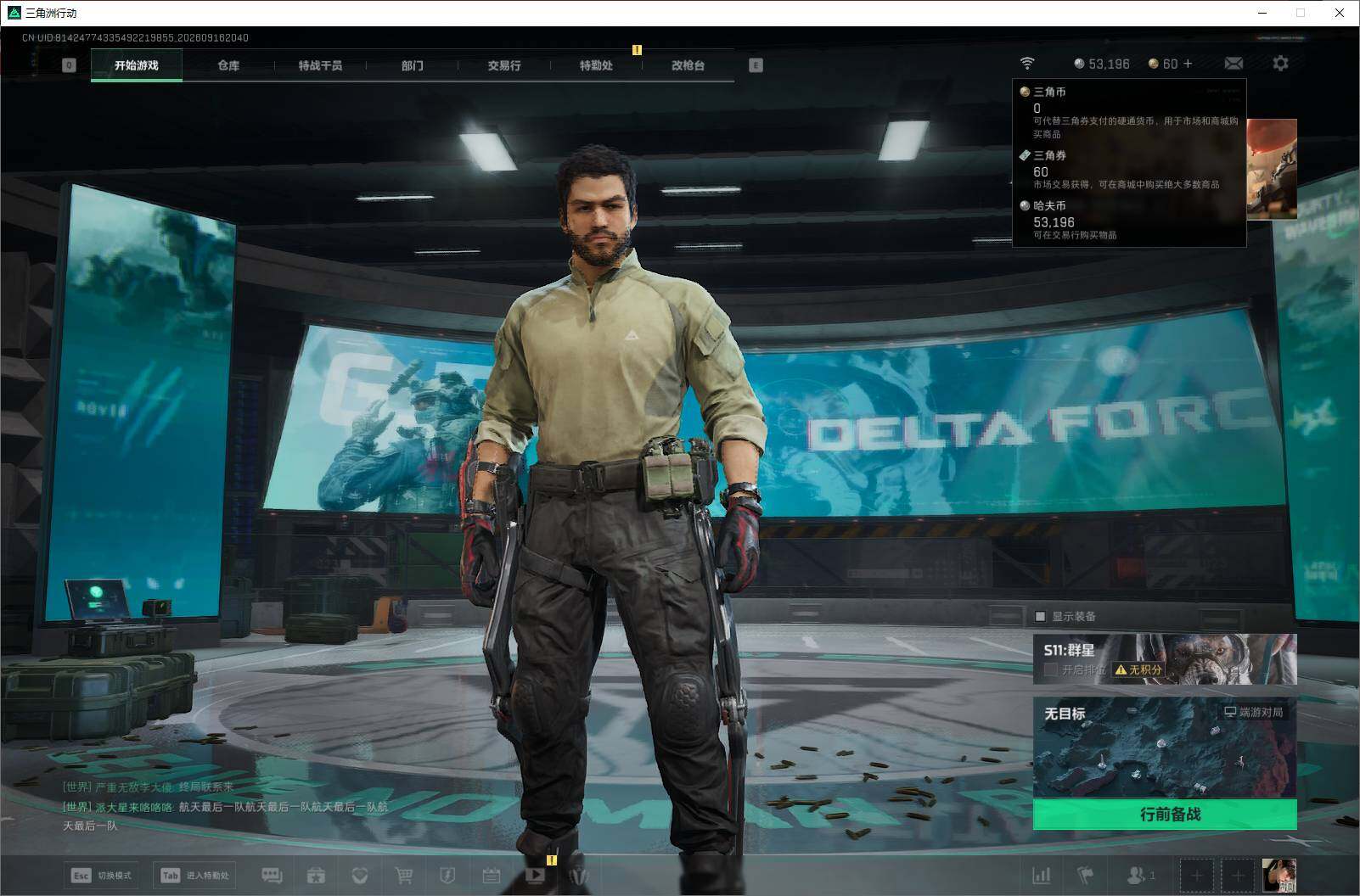This screenshot has height=896, width=1360.
Task: Switch to the 仓库 tab
Action: pyautogui.click(x=228, y=65)
